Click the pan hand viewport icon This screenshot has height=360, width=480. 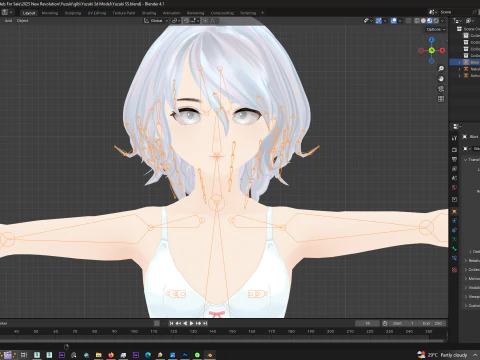coord(441,79)
